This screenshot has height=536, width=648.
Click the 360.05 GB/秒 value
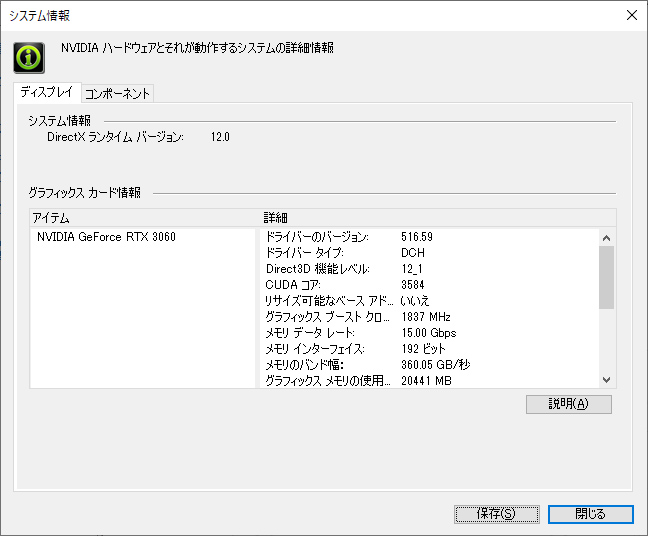click(436, 364)
